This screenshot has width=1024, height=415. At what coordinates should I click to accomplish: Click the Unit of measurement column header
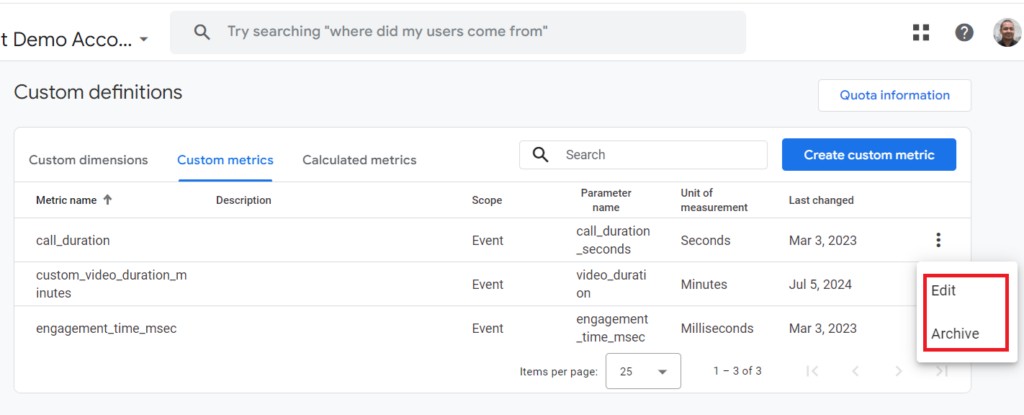714,200
